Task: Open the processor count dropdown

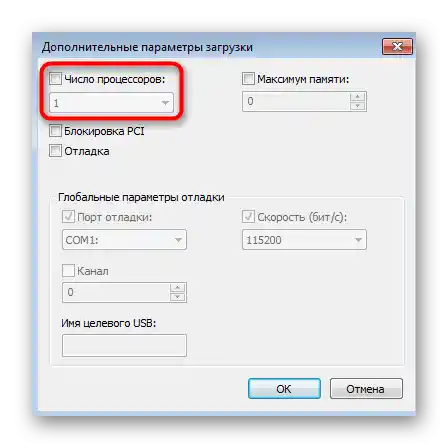Action: (111, 103)
